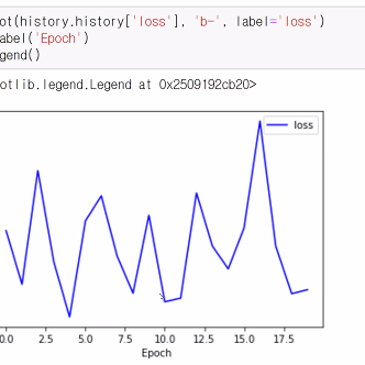The height and width of the screenshot is (365, 365).
Task: Place the cursor on the 'Epoch' string in code
Action: click(x=58, y=38)
